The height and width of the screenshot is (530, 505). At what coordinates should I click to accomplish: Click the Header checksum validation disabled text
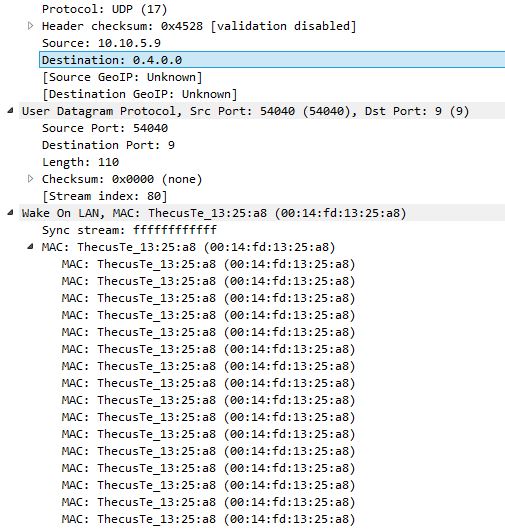[x=283, y=26]
